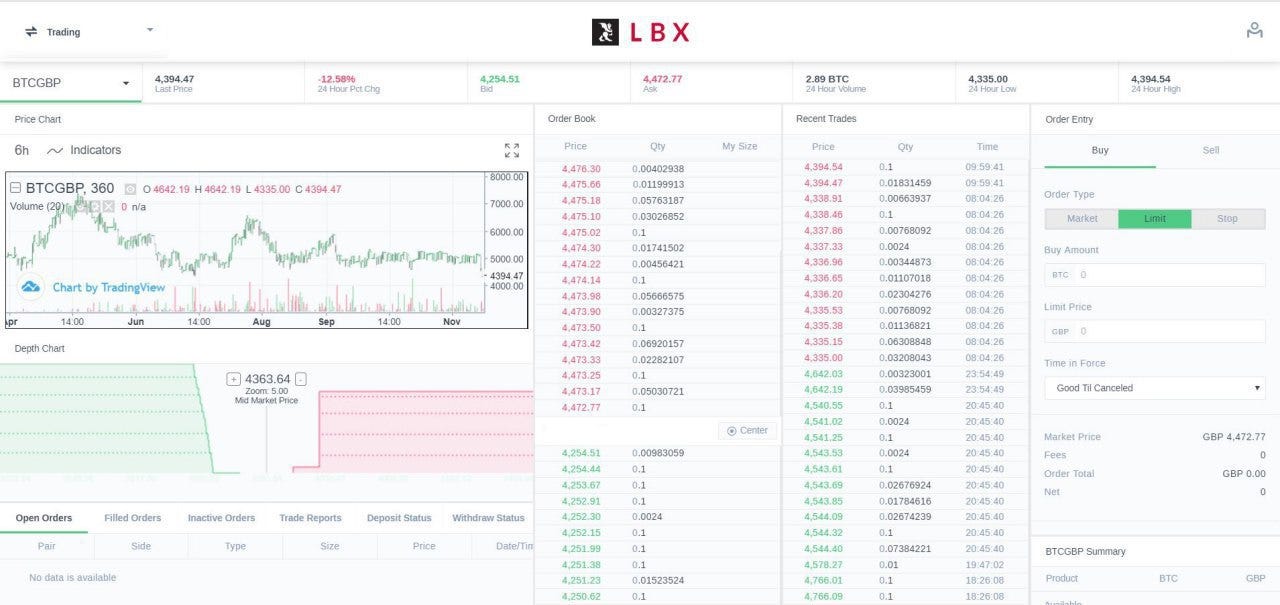The width and height of the screenshot is (1280, 605).
Task: Click the Last Price 4,394.47 stat
Action: click(174, 83)
